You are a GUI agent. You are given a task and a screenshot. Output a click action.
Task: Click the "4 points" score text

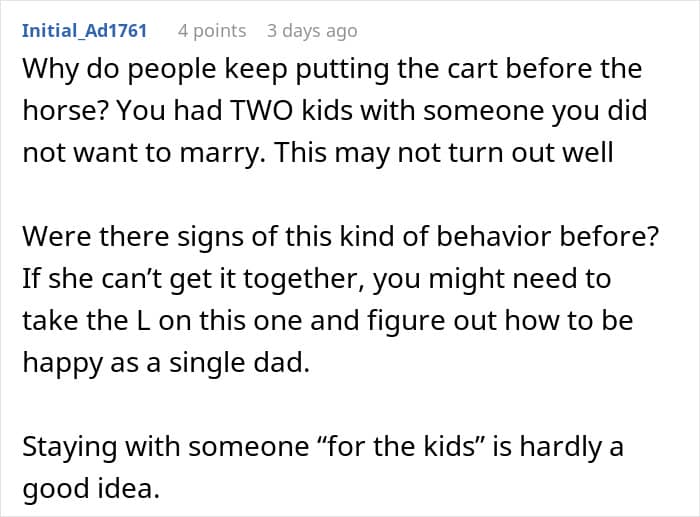[x=212, y=31]
